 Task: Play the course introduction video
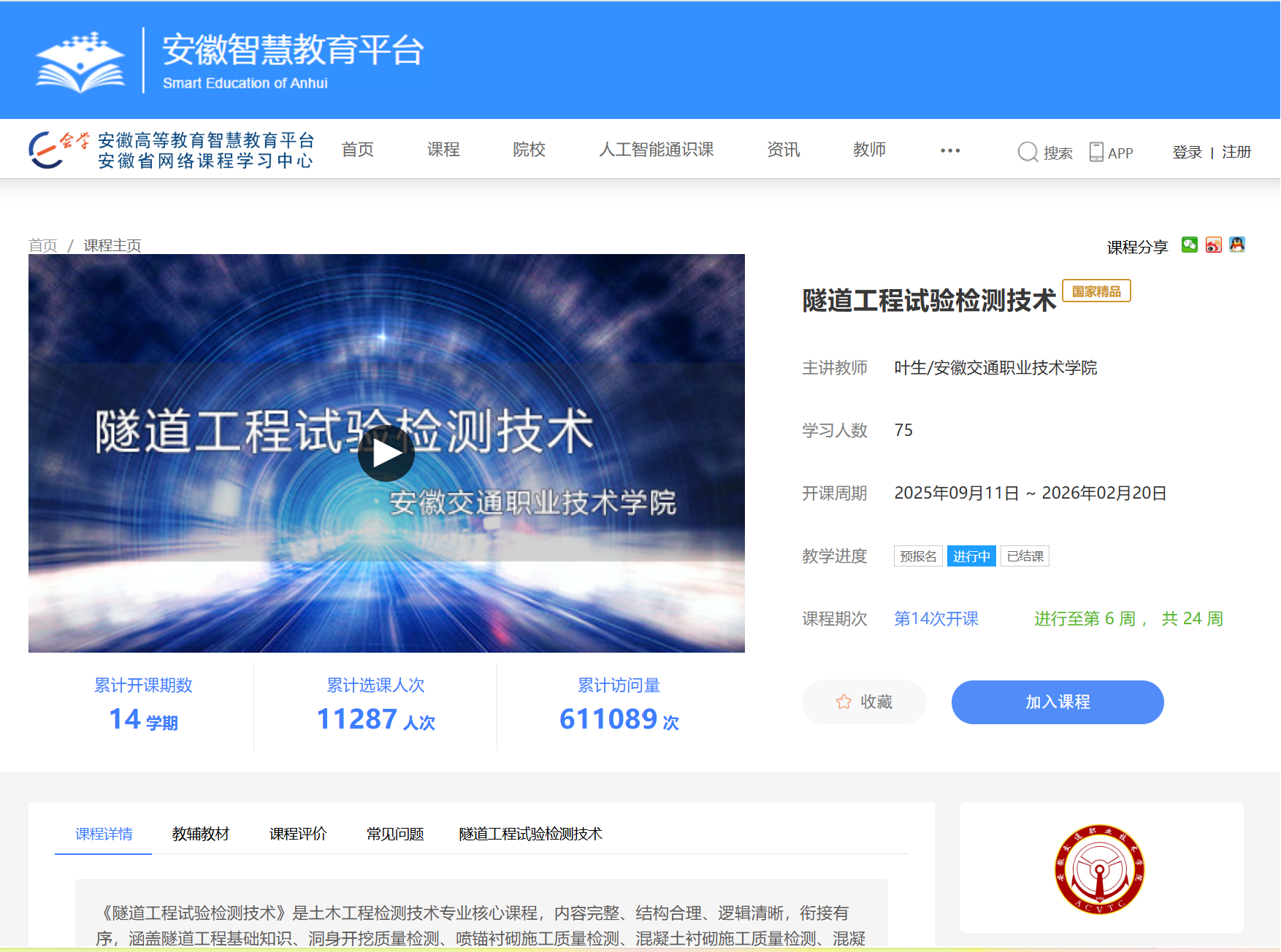coord(386,453)
